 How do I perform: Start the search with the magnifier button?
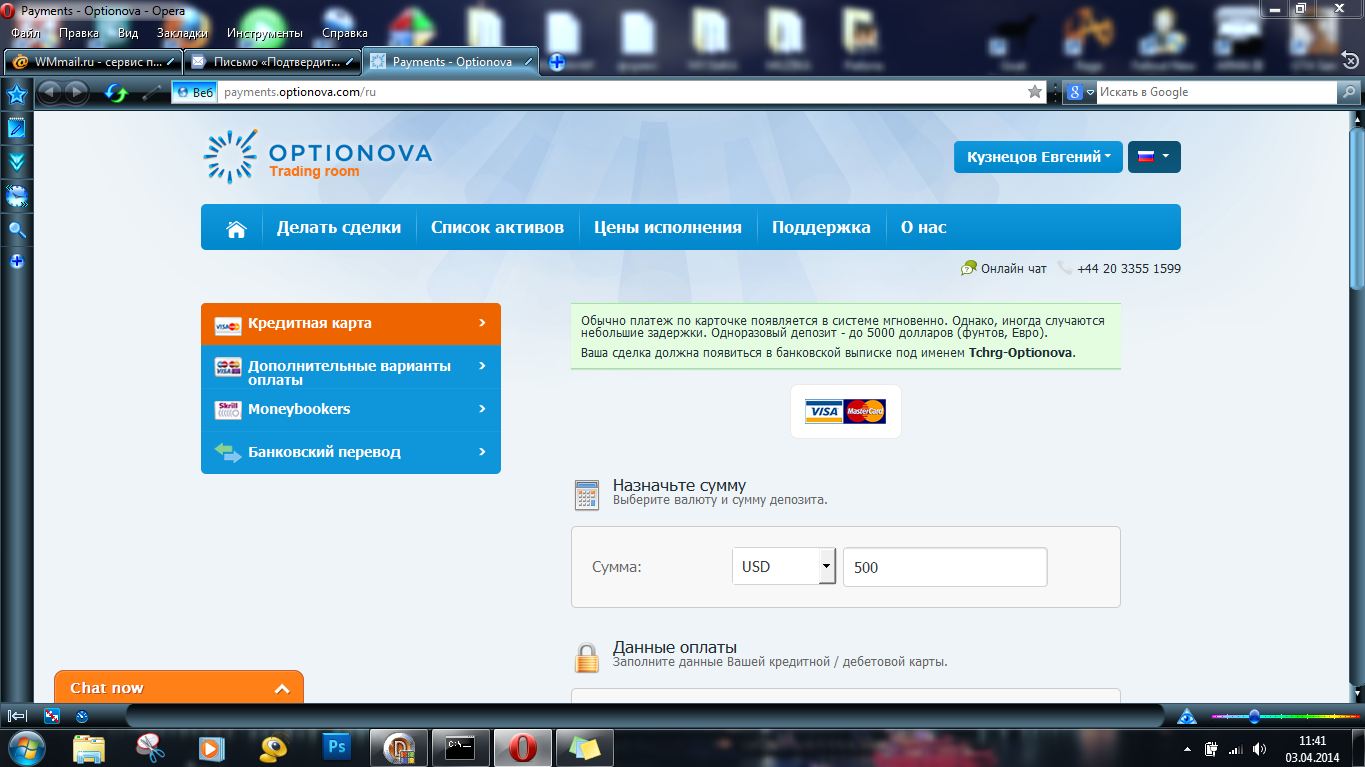coord(1350,92)
